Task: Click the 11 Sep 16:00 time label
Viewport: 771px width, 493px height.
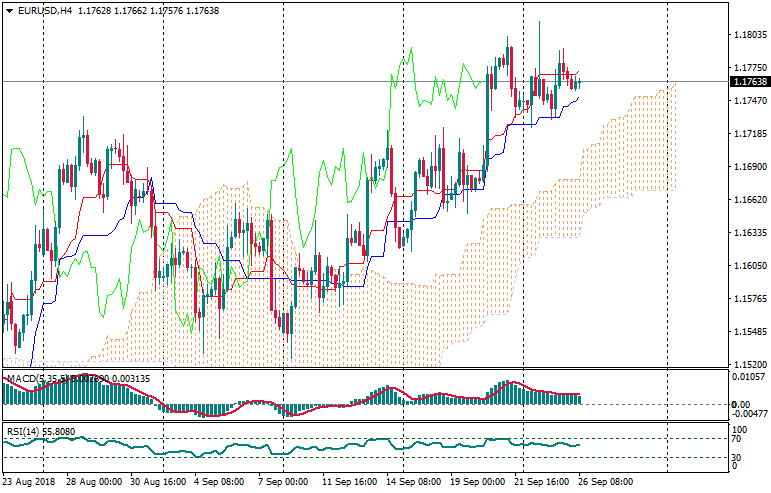Action: click(349, 482)
